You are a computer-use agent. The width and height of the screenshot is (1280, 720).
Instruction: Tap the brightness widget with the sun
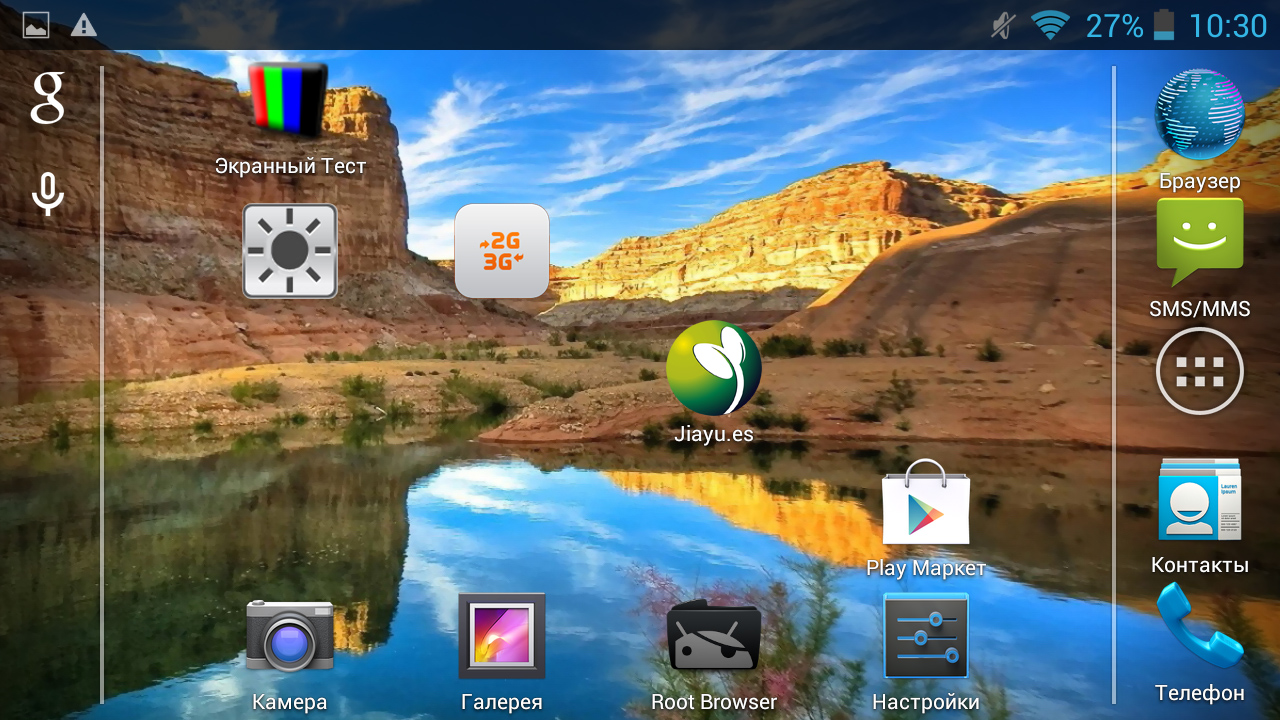click(x=290, y=251)
